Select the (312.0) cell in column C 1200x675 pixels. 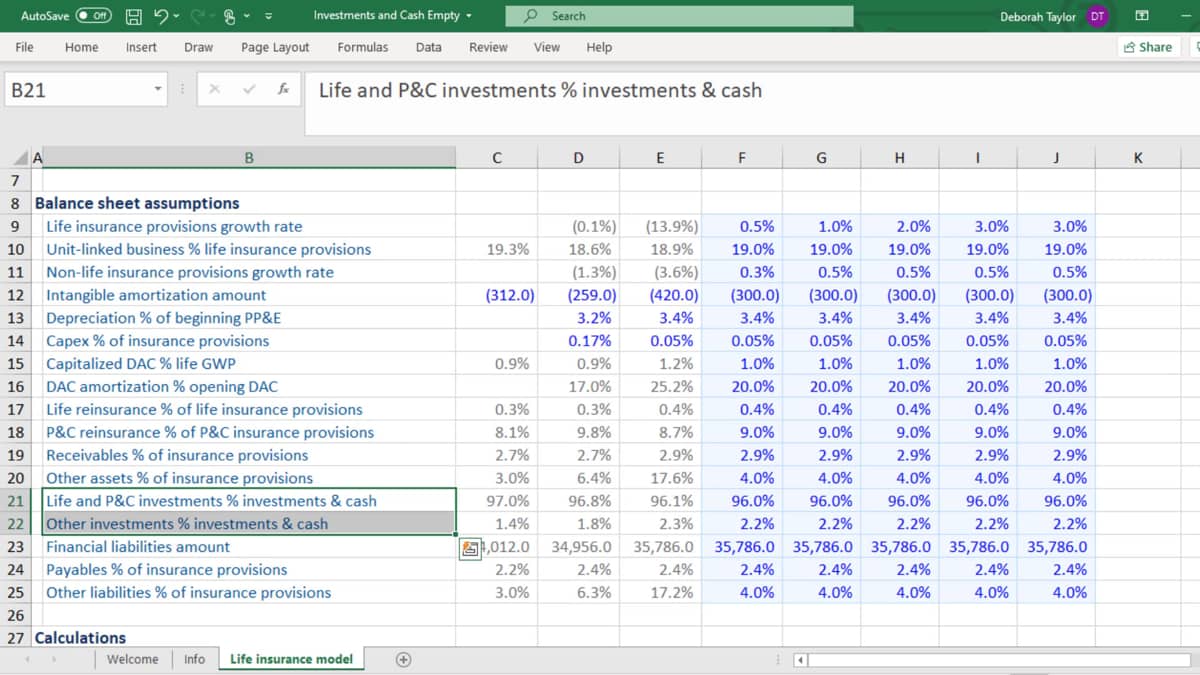point(497,295)
